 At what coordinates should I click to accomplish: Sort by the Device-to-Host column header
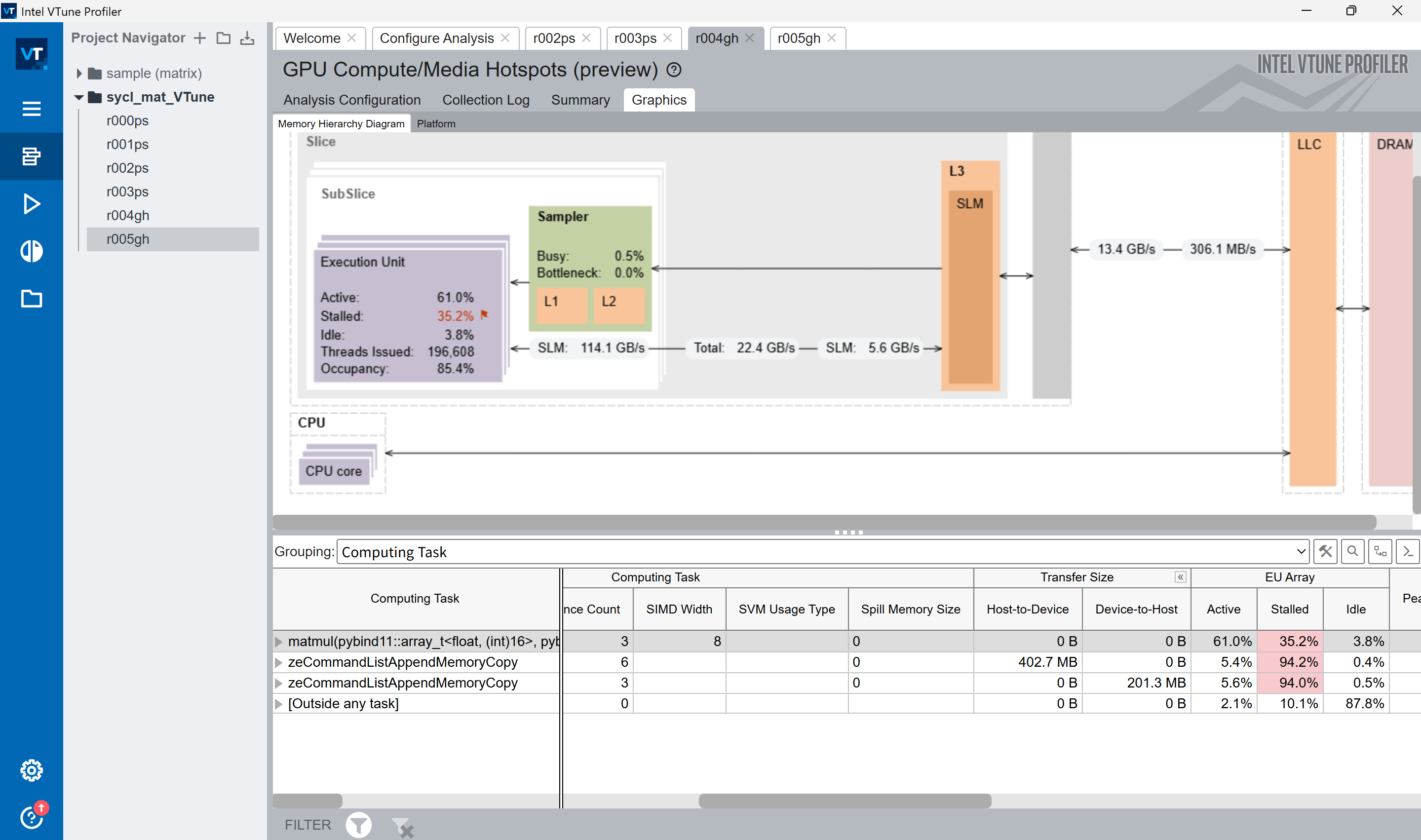pyautogui.click(x=1136, y=609)
